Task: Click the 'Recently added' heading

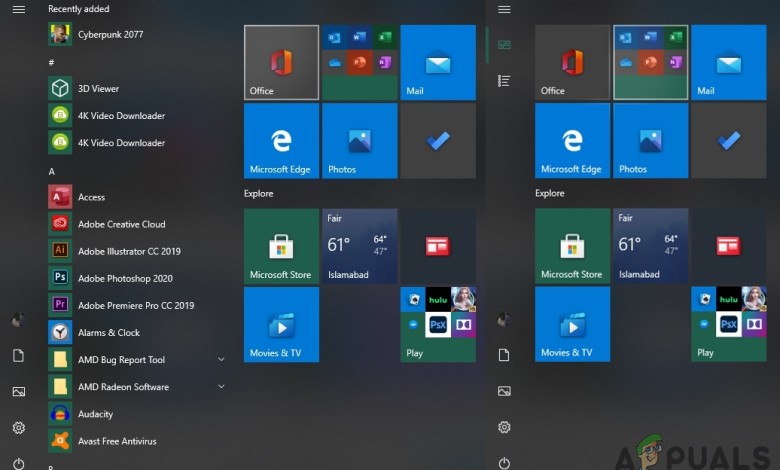Action: click(x=79, y=9)
